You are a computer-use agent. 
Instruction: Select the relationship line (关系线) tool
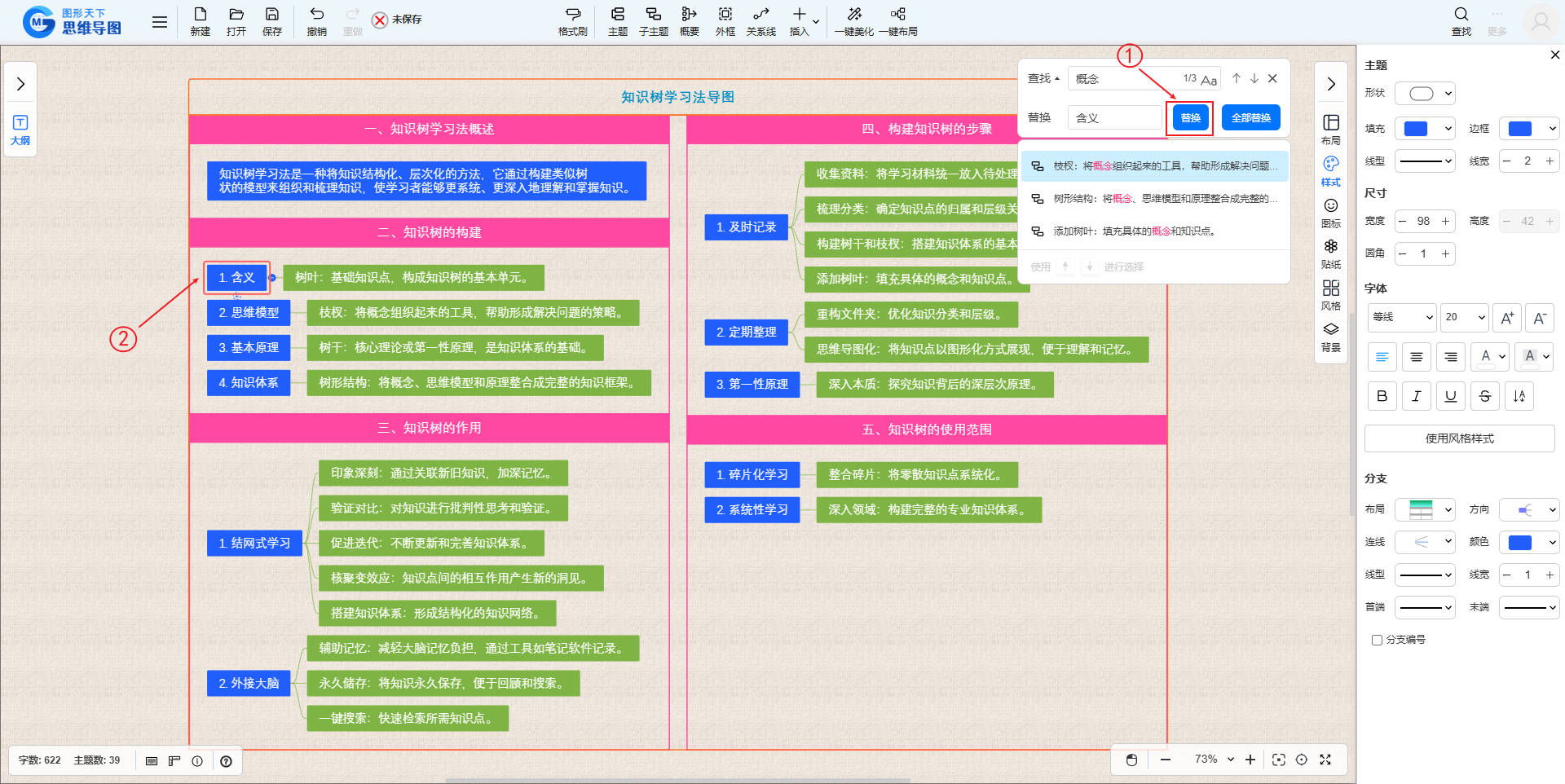click(x=760, y=15)
